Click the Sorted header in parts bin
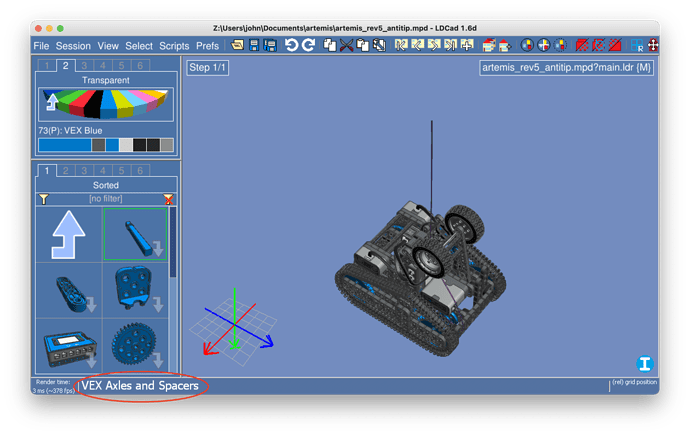This screenshot has height=435, width=690. coord(106,185)
